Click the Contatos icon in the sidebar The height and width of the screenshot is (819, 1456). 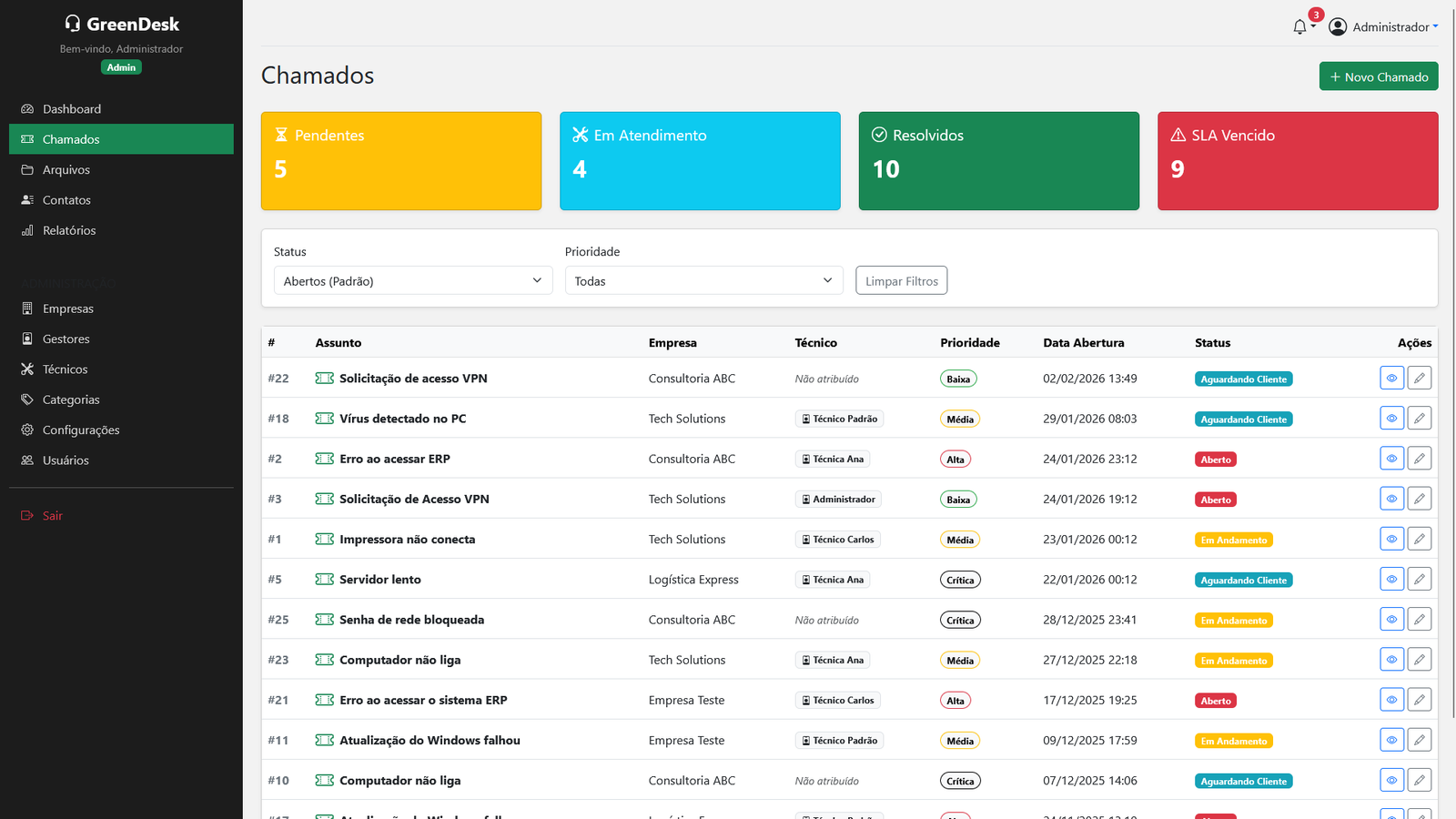coord(27,199)
